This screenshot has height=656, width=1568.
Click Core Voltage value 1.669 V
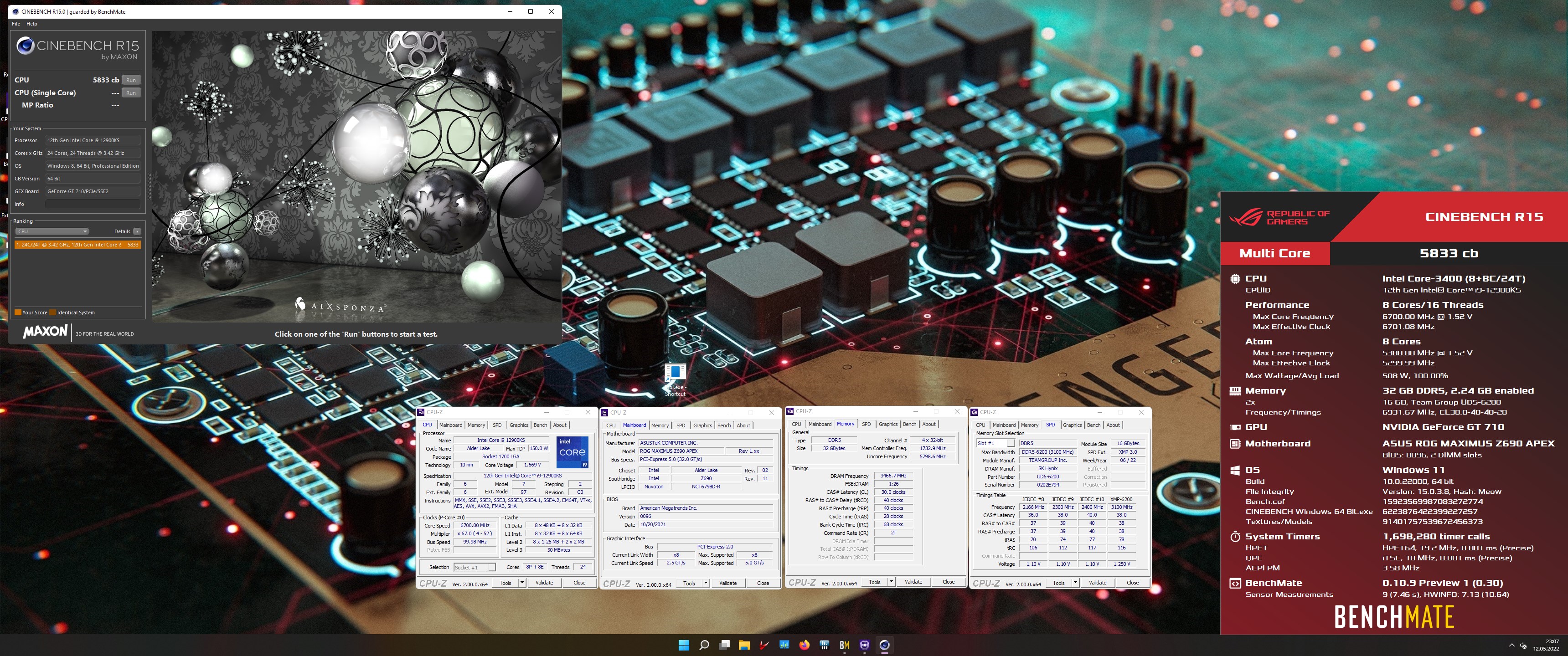531,465
